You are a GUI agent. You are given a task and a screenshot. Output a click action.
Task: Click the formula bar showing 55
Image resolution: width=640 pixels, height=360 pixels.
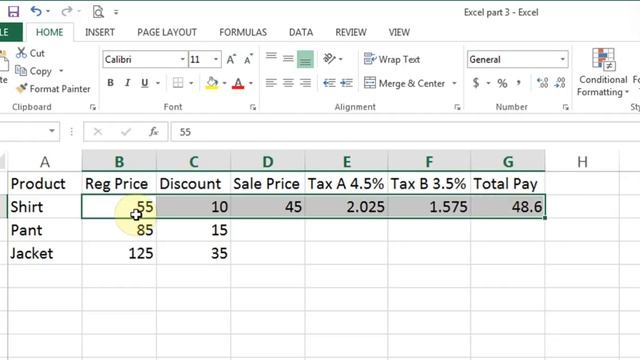coord(405,132)
